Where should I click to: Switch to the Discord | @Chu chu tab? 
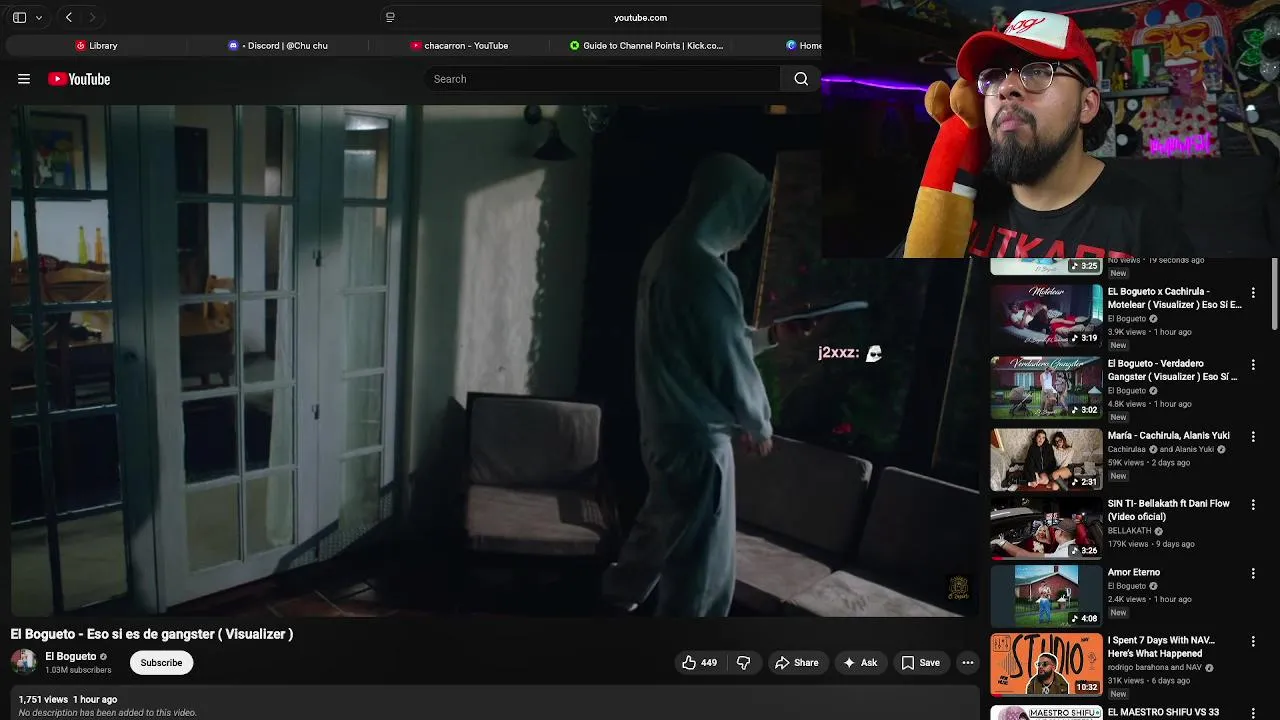(x=278, y=45)
